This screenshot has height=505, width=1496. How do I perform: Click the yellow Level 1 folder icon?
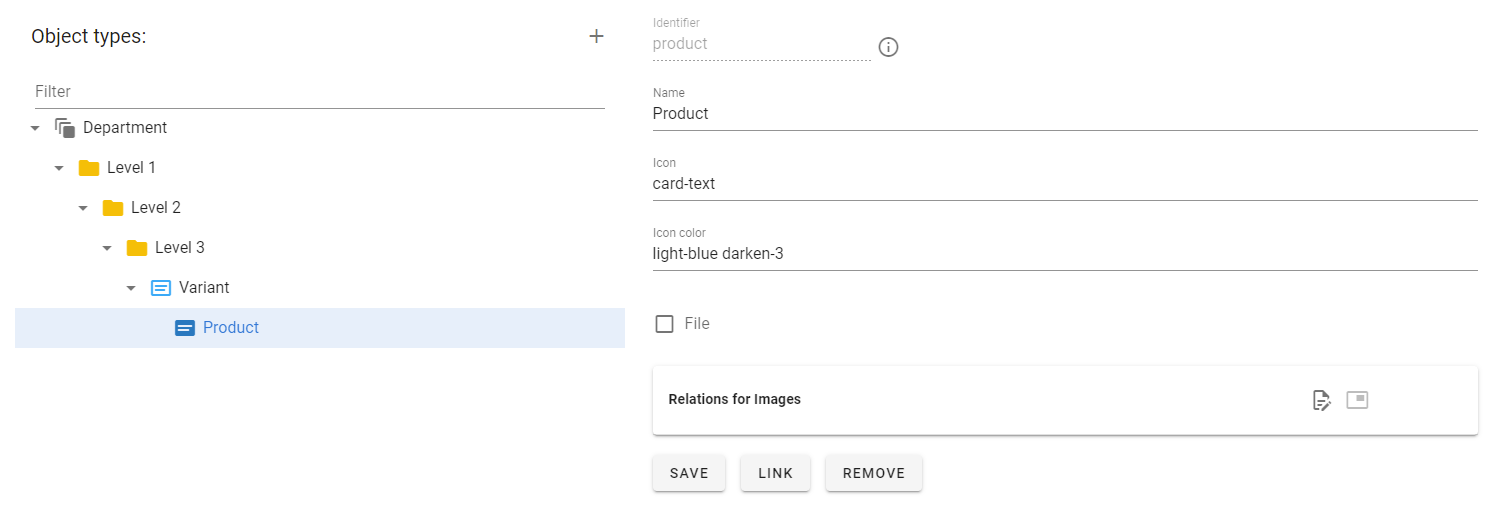tap(89, 168)
